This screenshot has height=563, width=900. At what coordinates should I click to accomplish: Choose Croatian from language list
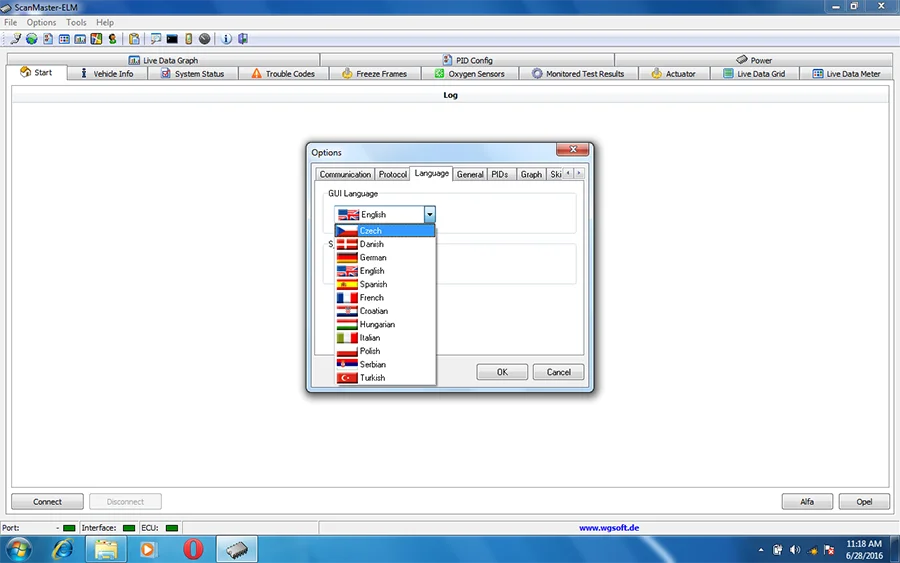click(385, 310)
